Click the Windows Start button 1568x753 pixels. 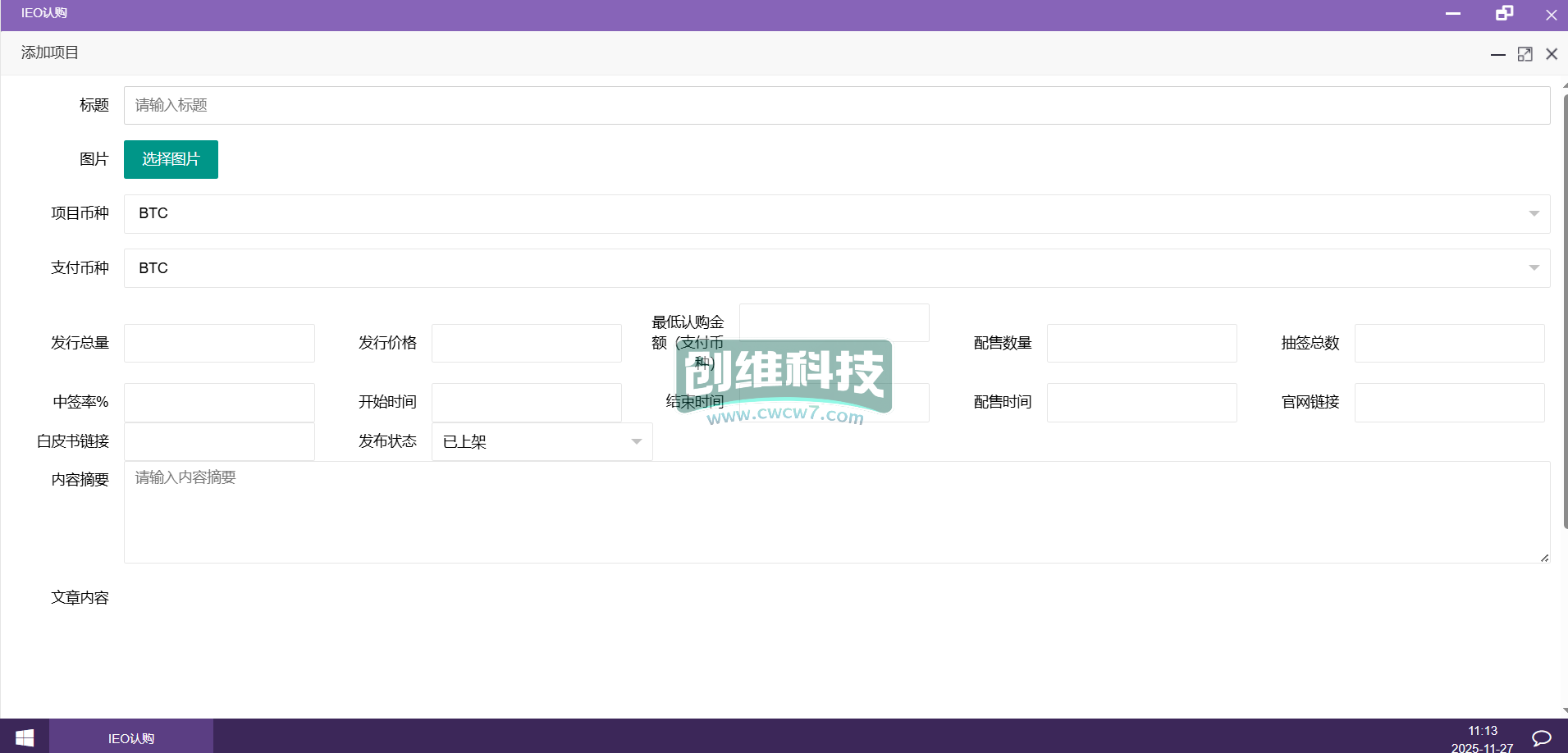click(x=25, y=737)
